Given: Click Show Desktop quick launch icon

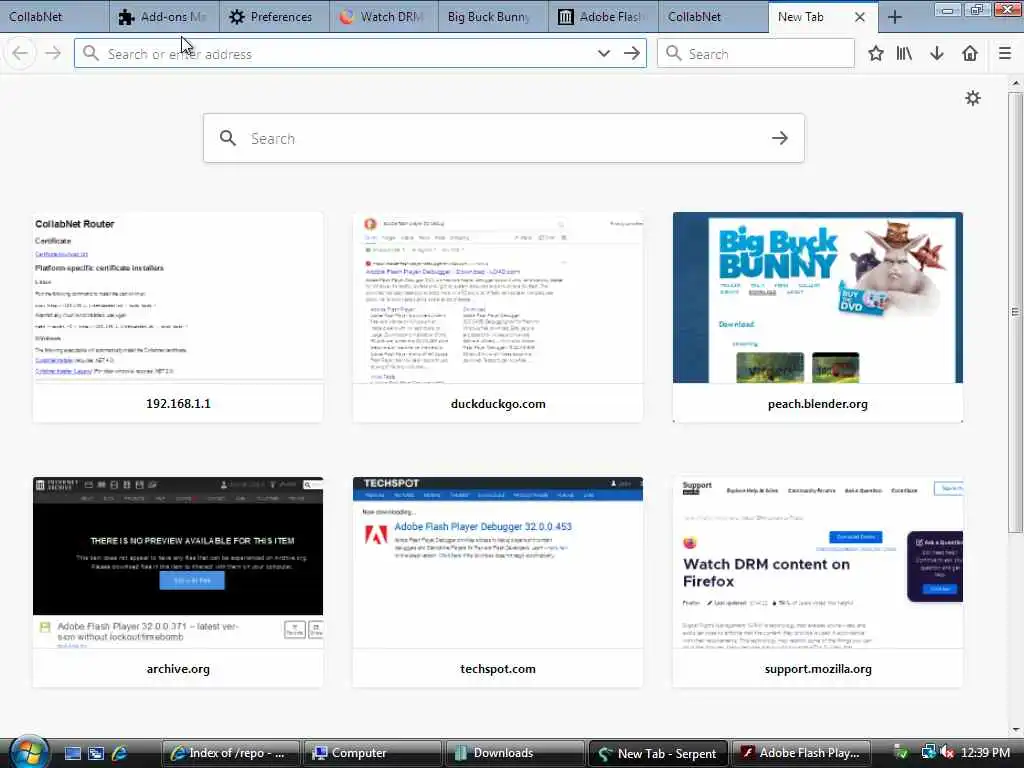Looking at the screenshot, I should 72,753.
